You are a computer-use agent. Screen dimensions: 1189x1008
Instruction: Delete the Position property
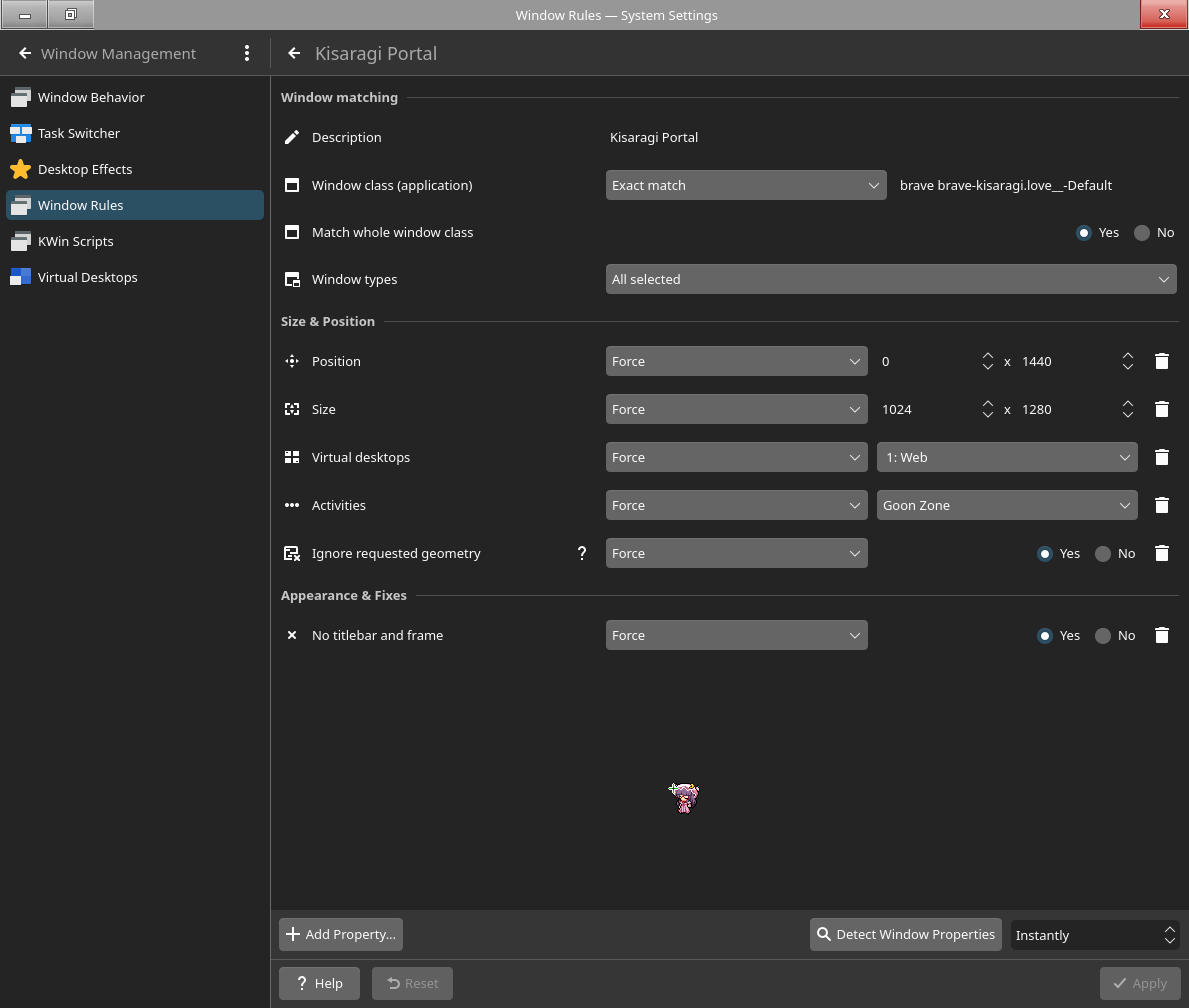coord(1162,361)
